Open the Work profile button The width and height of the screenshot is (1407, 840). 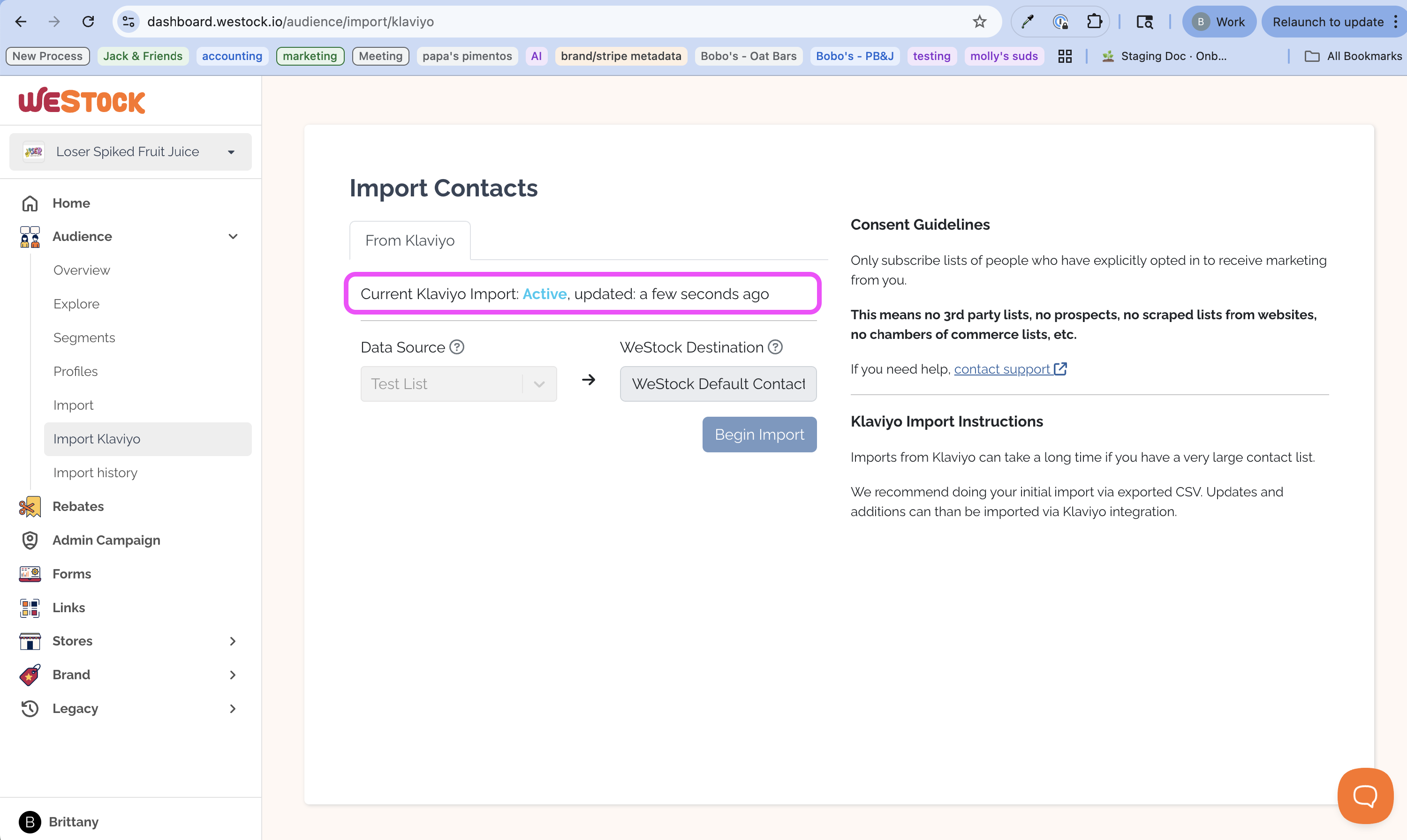click(x=1218, y=22)
